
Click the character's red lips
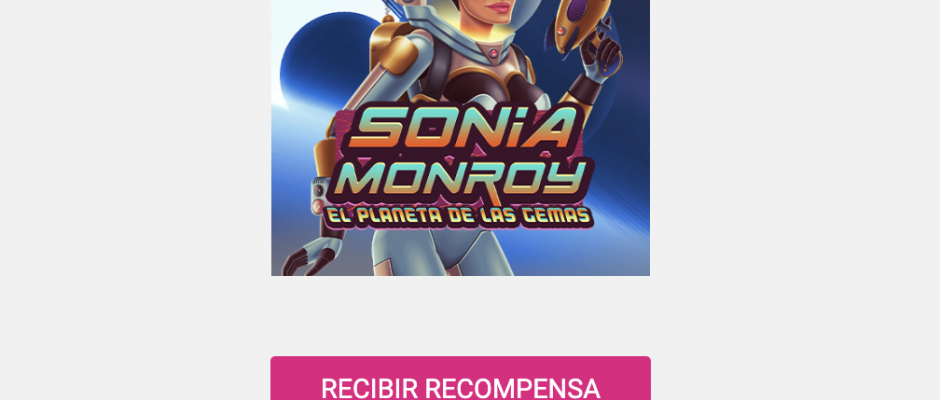coord(498,7)
